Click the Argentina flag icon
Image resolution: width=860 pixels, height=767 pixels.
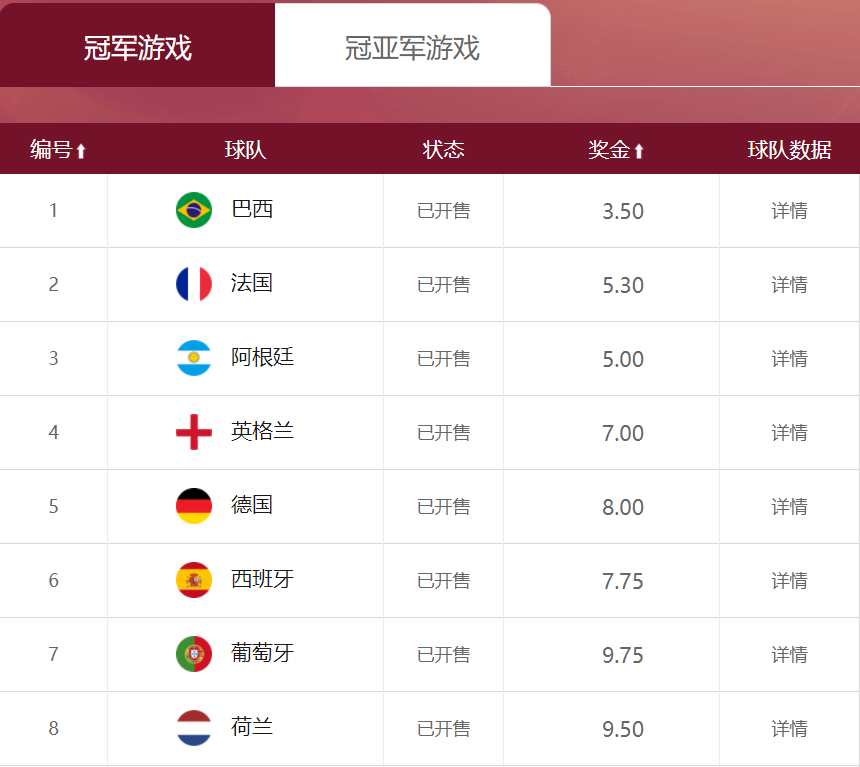(194, 358)
